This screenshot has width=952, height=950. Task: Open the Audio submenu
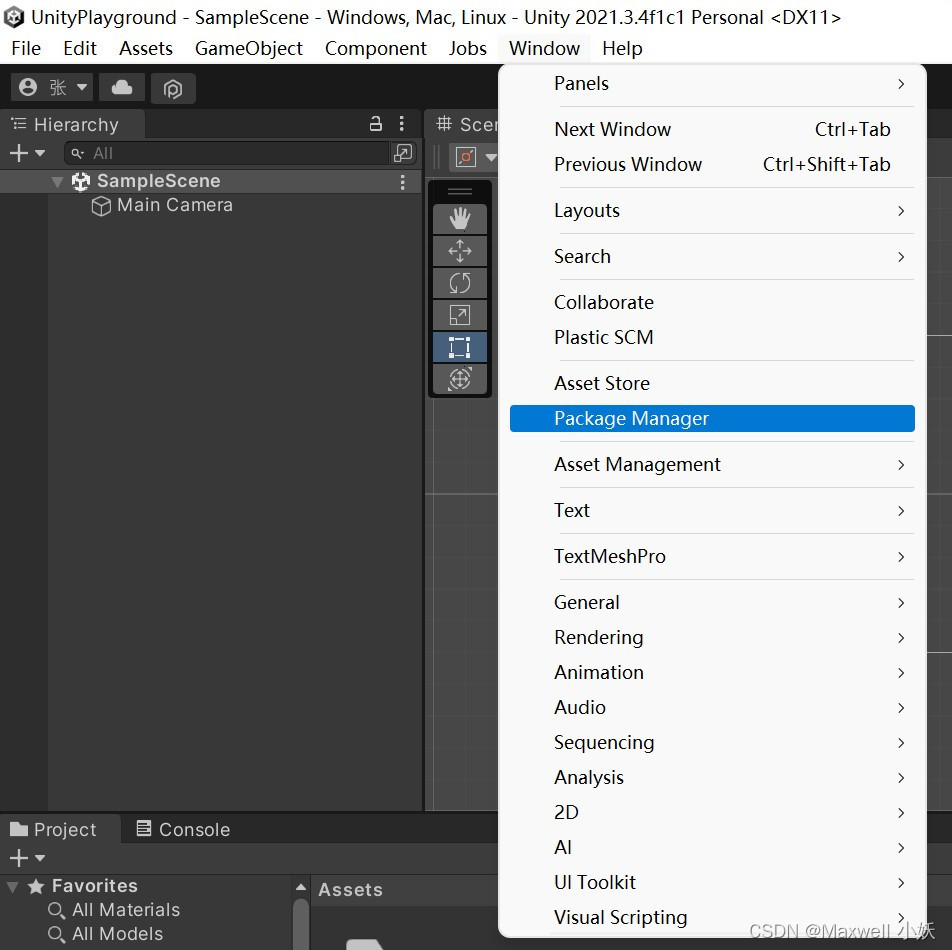click(x=712, y=708)
